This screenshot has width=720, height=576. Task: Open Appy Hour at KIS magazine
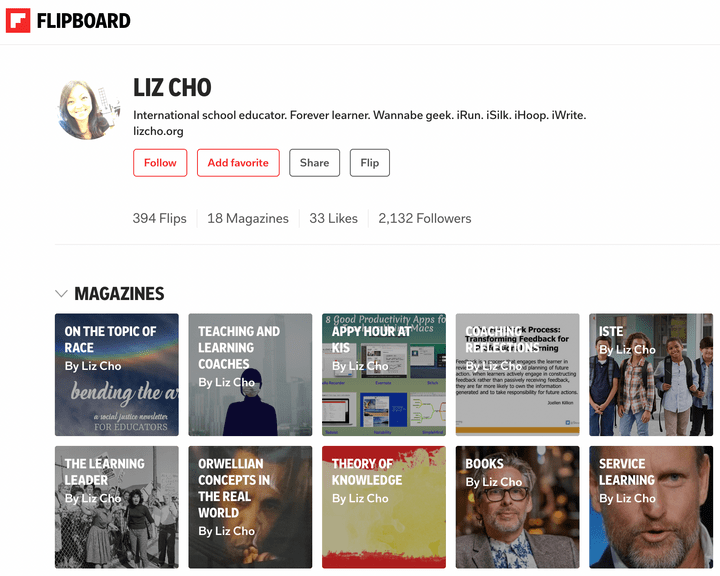tap(384, 375)
